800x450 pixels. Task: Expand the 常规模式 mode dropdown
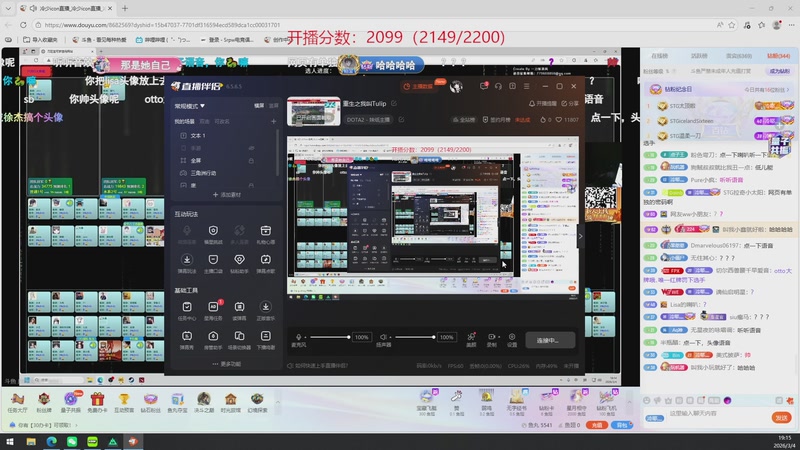(190, 106)
